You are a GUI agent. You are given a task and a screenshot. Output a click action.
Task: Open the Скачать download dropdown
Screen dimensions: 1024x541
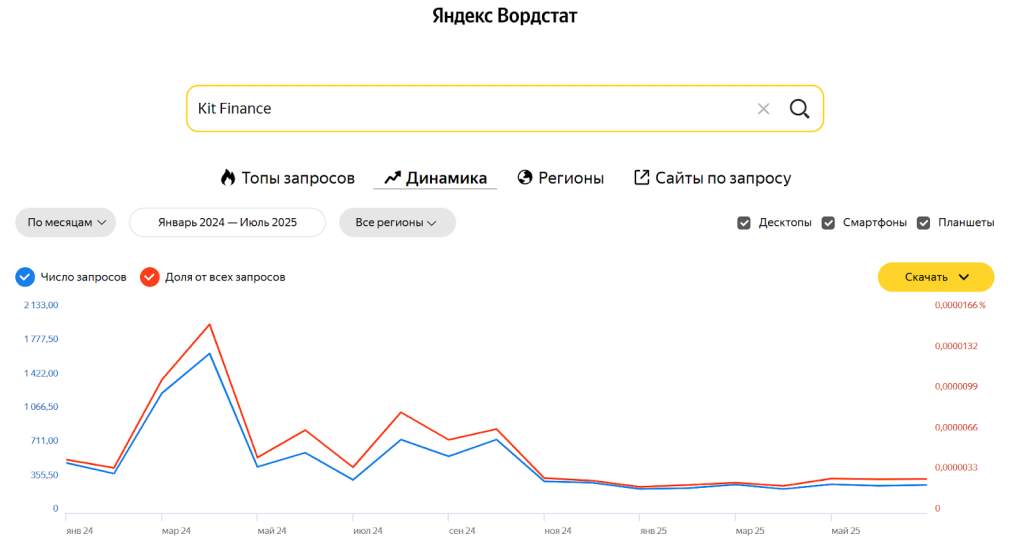[x=936, y=277]
